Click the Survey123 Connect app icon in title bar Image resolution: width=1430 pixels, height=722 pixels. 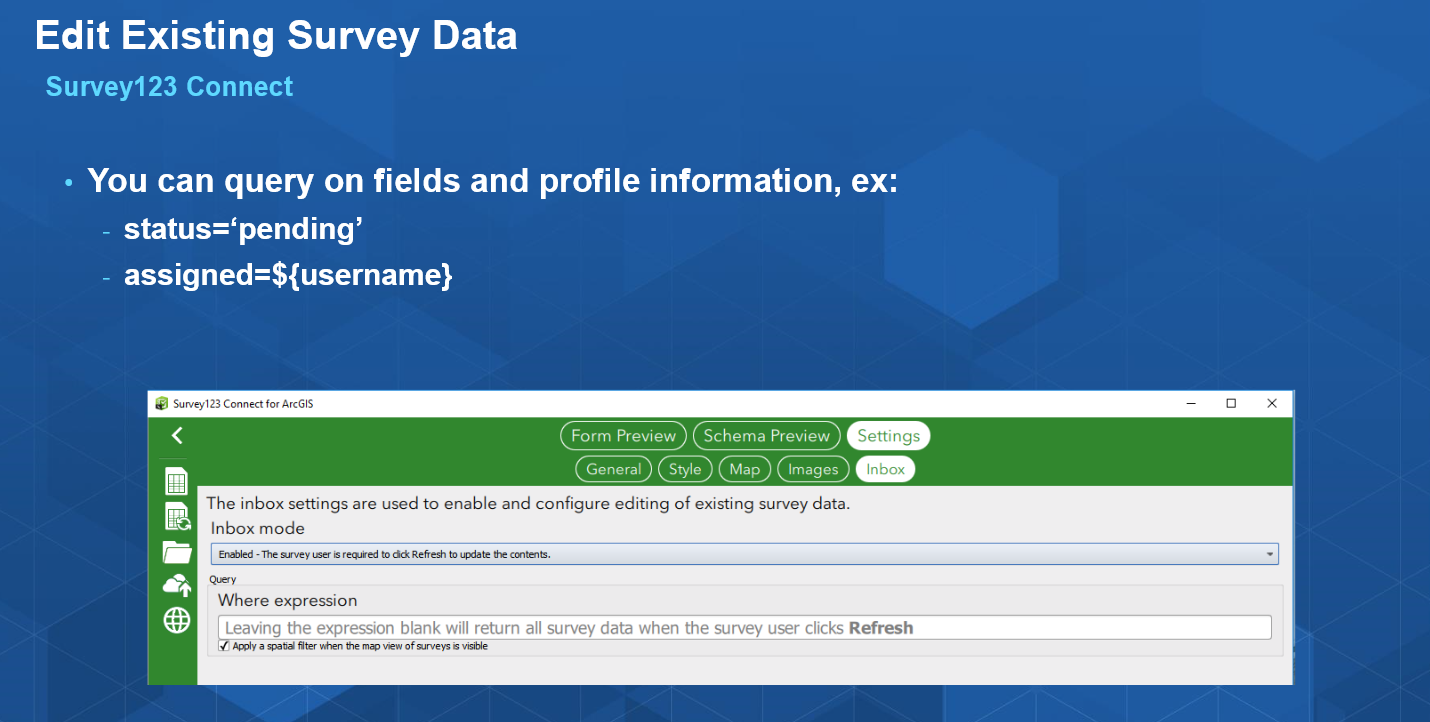pyautogui.click(x=162, y=404)
